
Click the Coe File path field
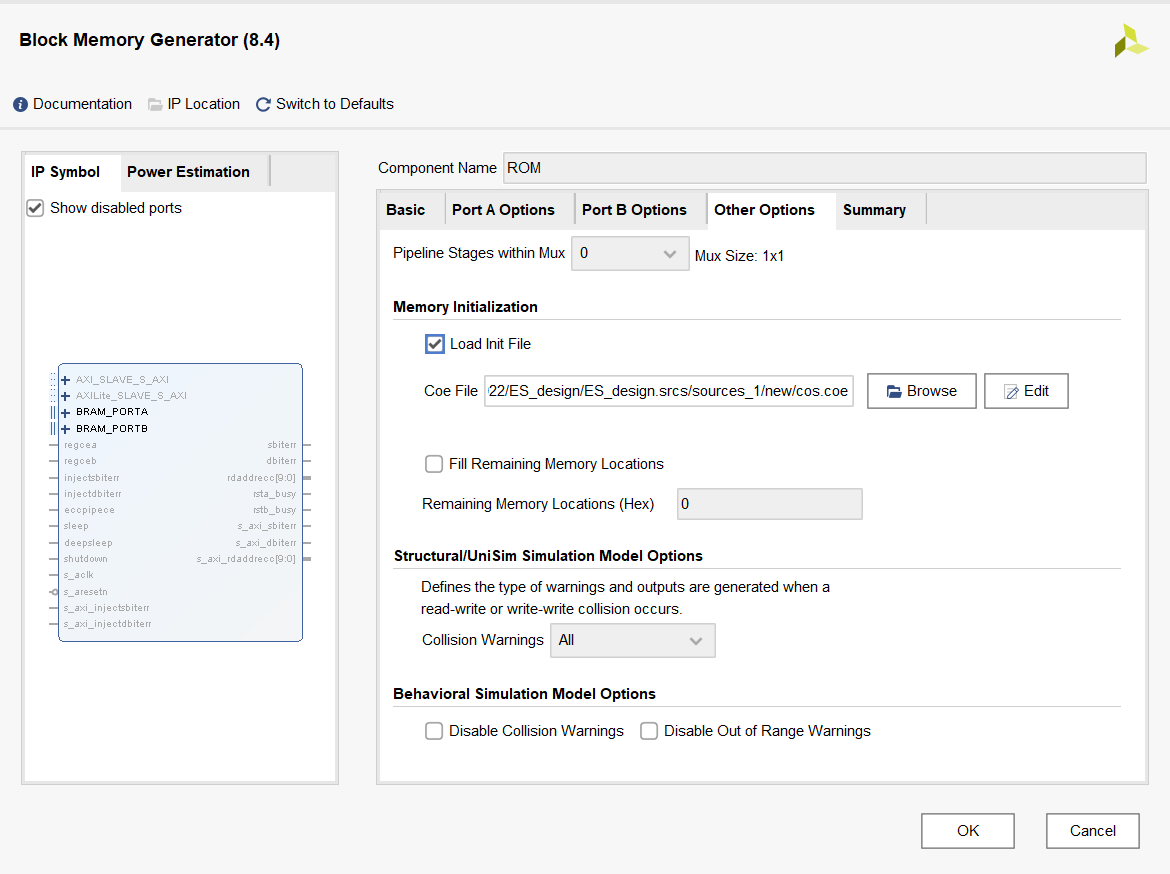(x=668, y=391)
